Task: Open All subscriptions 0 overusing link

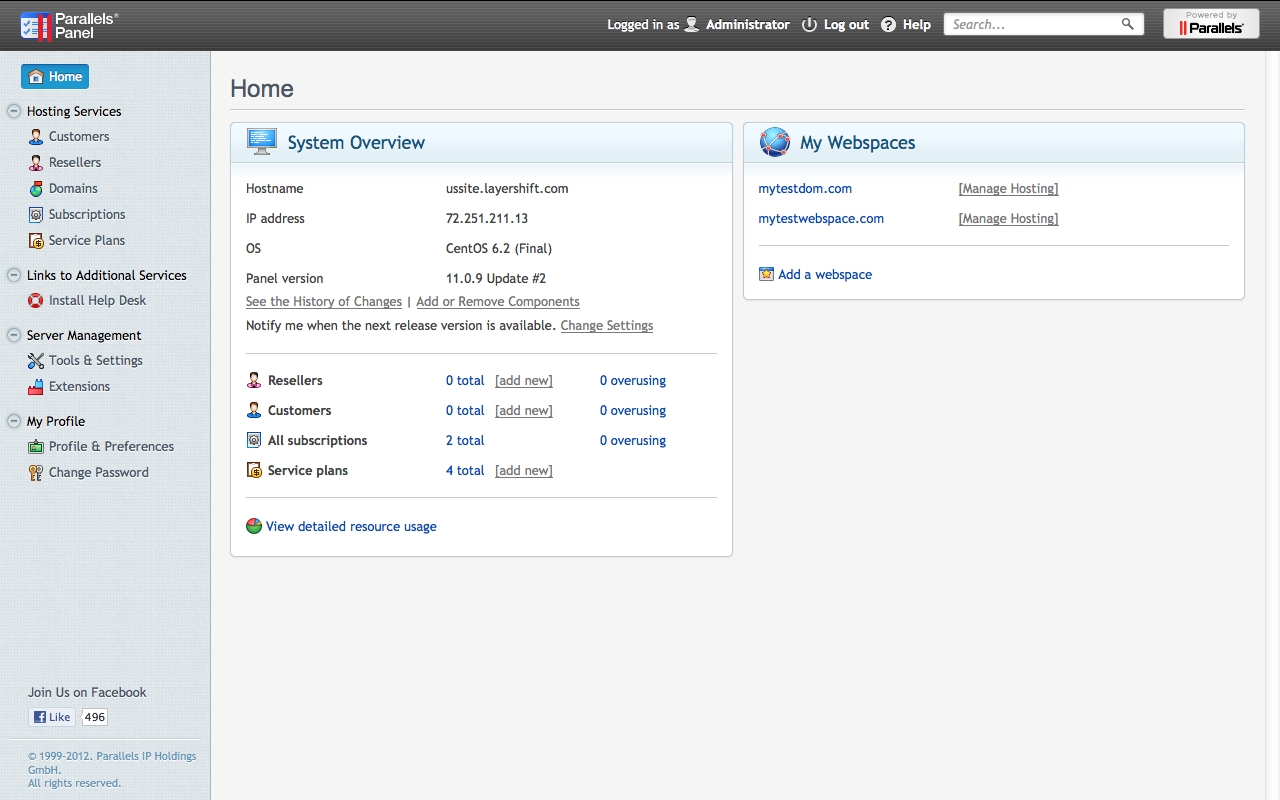Action: point(633,441)
